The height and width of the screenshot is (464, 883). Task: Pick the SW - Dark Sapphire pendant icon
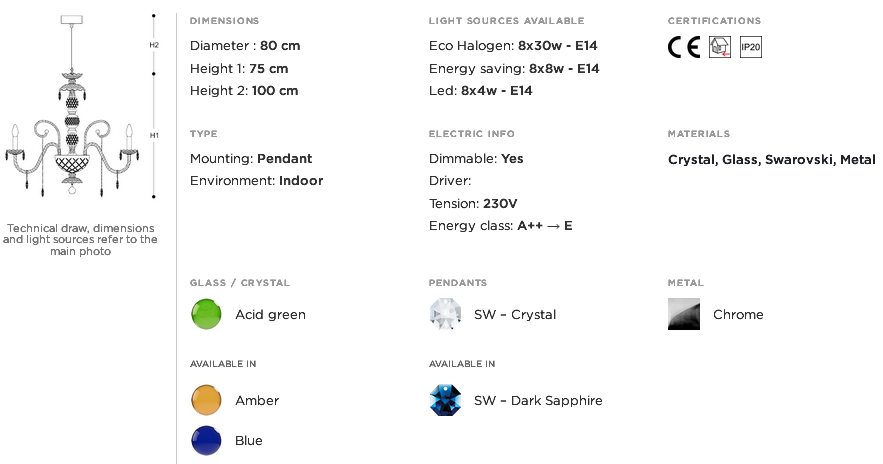point(445,400)
